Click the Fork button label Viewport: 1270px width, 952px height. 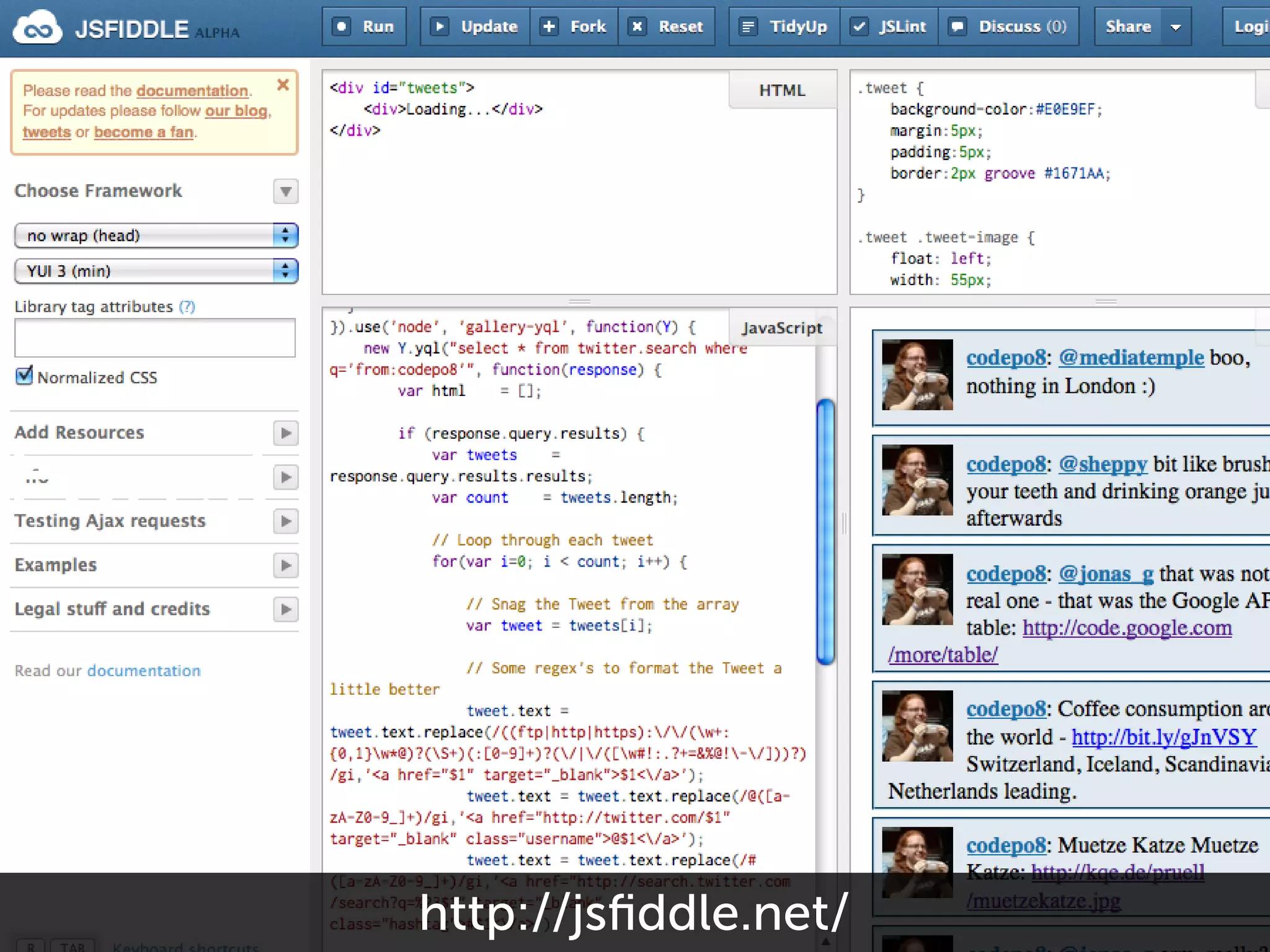click(588, 27)
